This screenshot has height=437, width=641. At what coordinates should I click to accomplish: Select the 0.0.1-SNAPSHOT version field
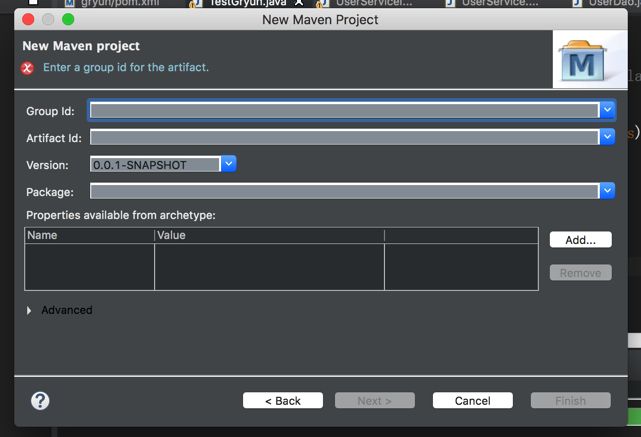[x=155, y=165]
